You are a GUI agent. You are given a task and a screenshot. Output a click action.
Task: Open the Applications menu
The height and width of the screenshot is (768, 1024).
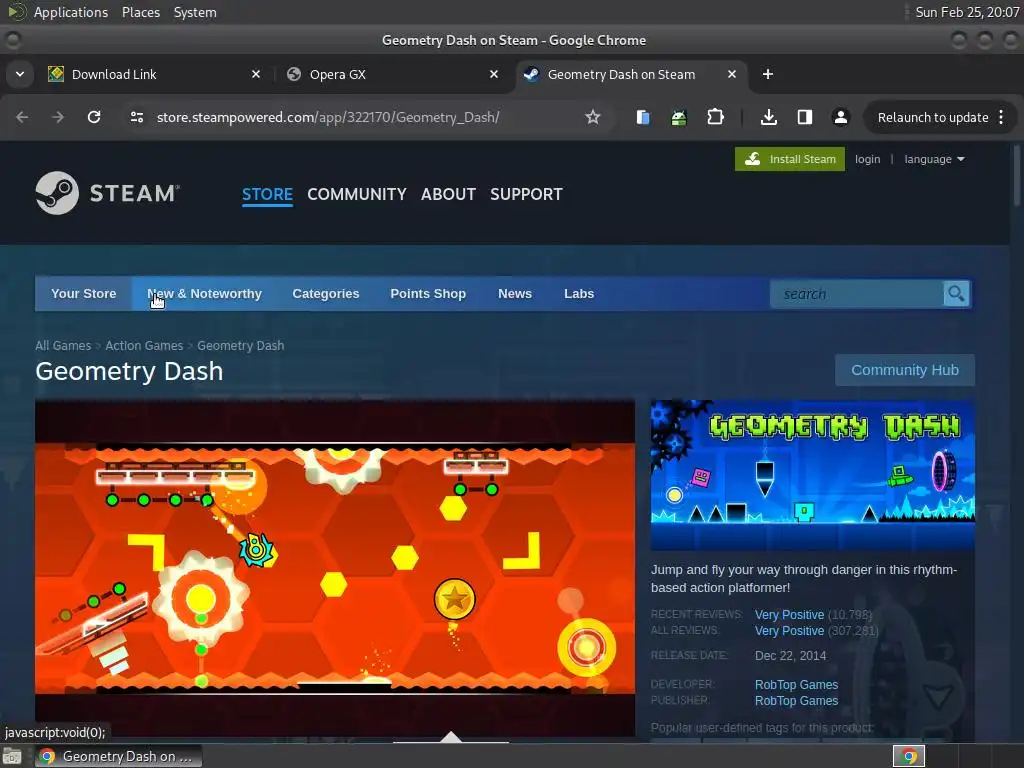click(71, 12)
